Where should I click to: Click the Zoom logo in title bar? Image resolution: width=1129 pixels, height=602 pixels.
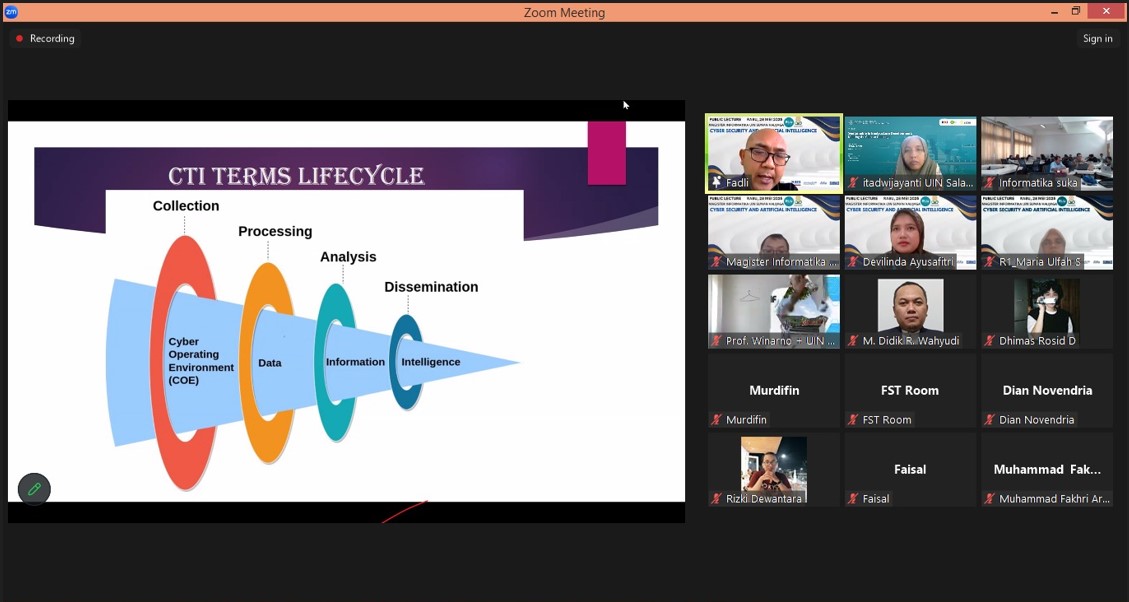(12, 12)
